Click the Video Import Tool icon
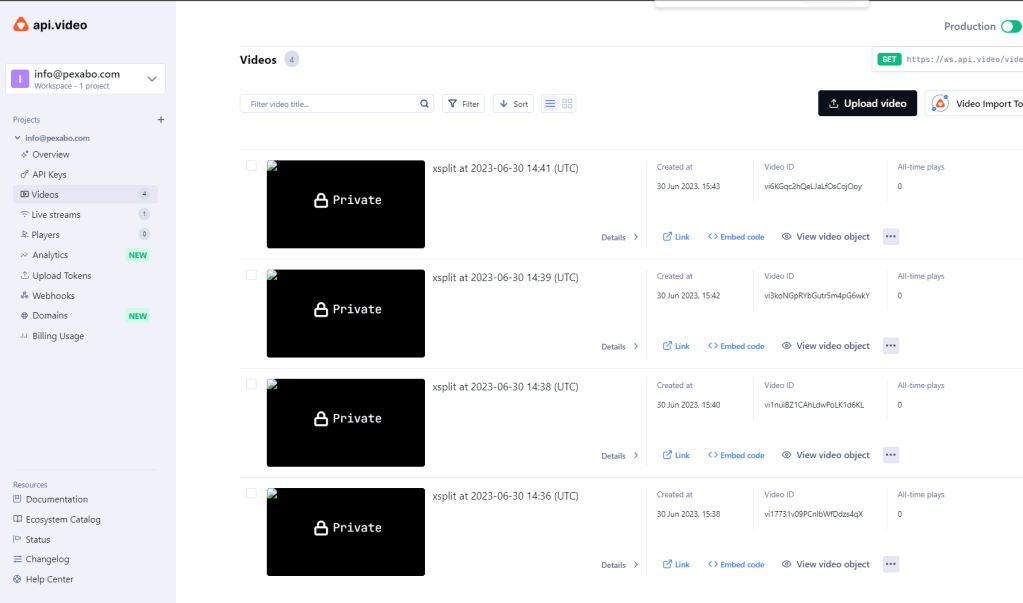1023x603 pixels. [940, 104]
